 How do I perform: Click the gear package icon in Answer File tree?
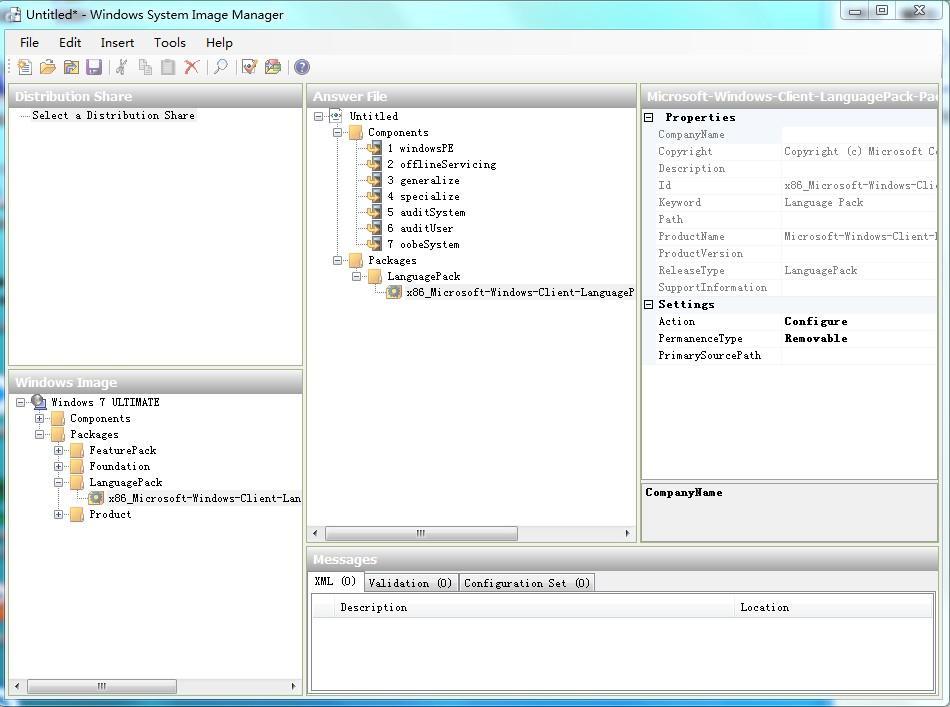tap(394, 292)
